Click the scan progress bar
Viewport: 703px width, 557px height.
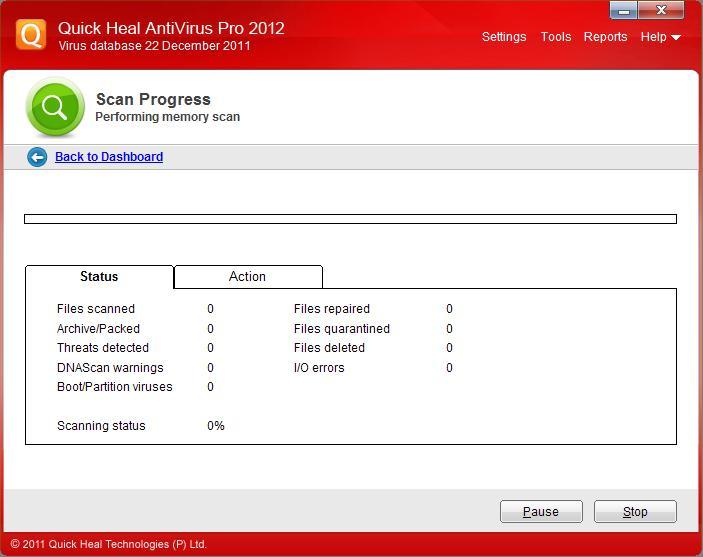click(x=350, y=219)
